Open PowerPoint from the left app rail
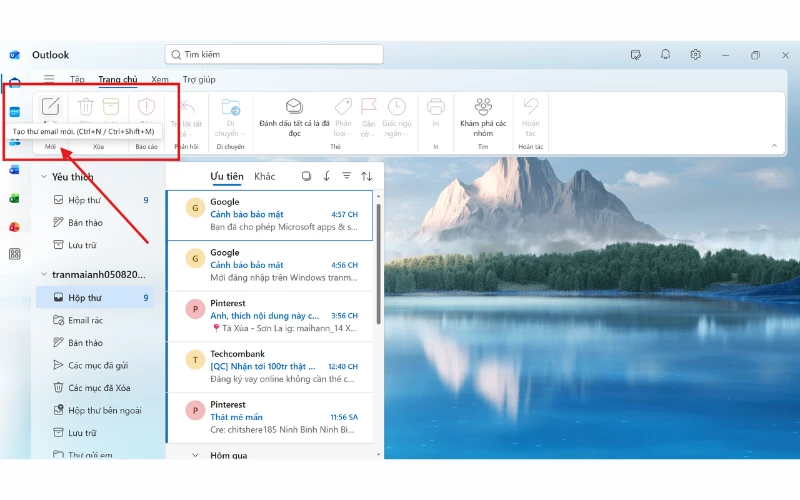This screenshot has height=500, width=800. pos(15,227)
